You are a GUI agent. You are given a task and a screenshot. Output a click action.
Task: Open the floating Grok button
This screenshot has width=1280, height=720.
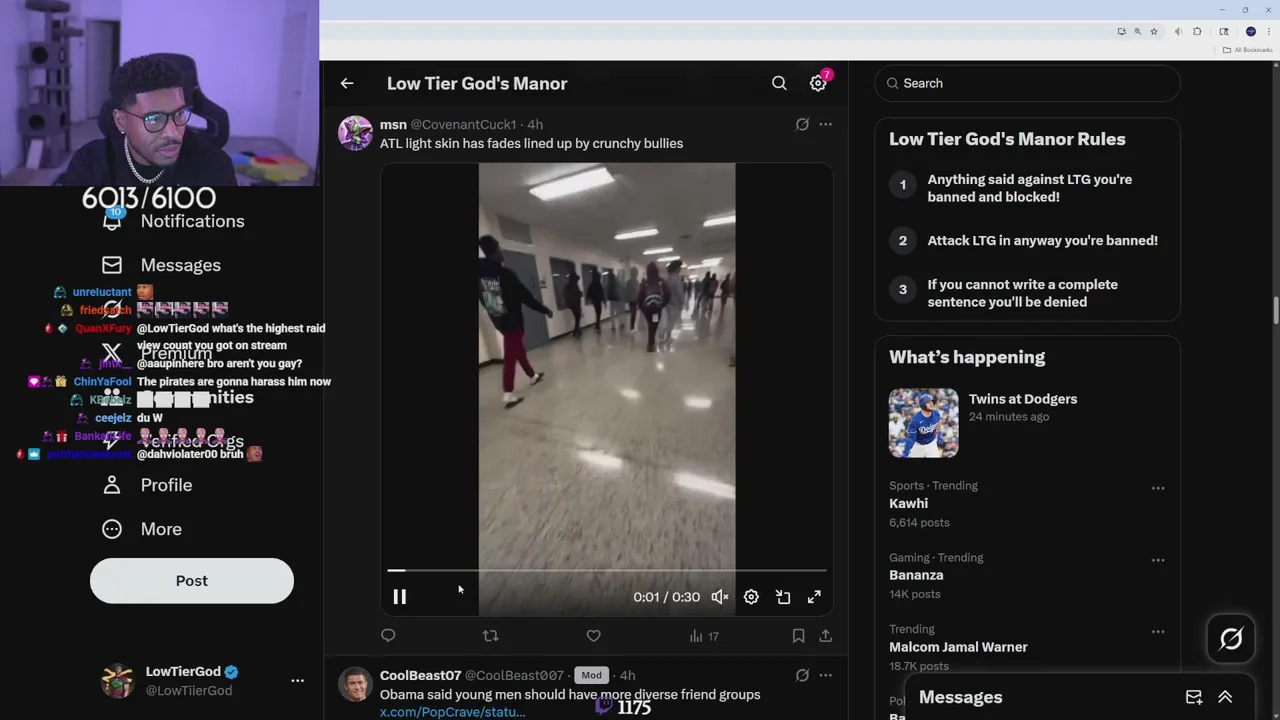point(1230,638)
